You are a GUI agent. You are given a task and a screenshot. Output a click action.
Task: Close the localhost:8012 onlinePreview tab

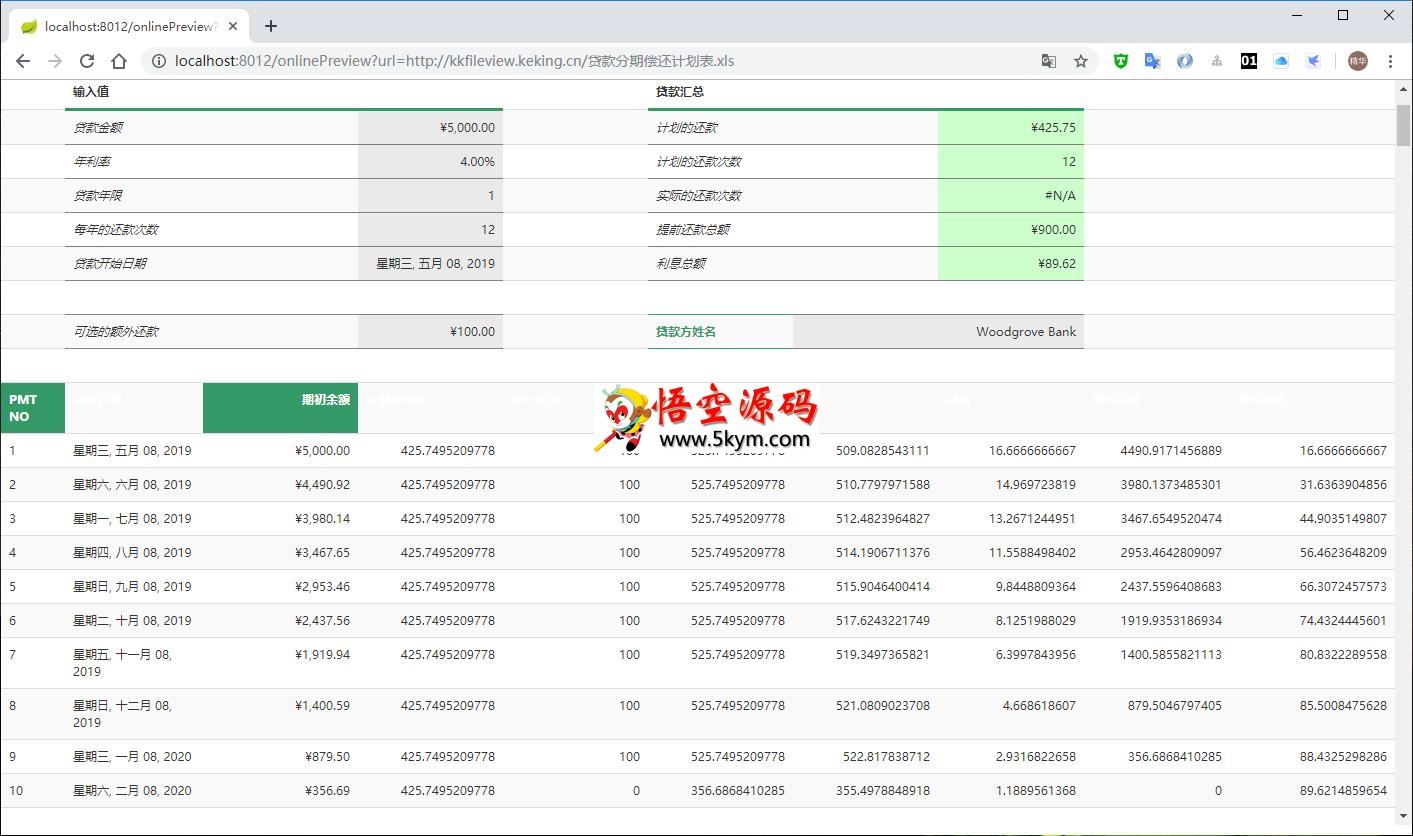233,26
